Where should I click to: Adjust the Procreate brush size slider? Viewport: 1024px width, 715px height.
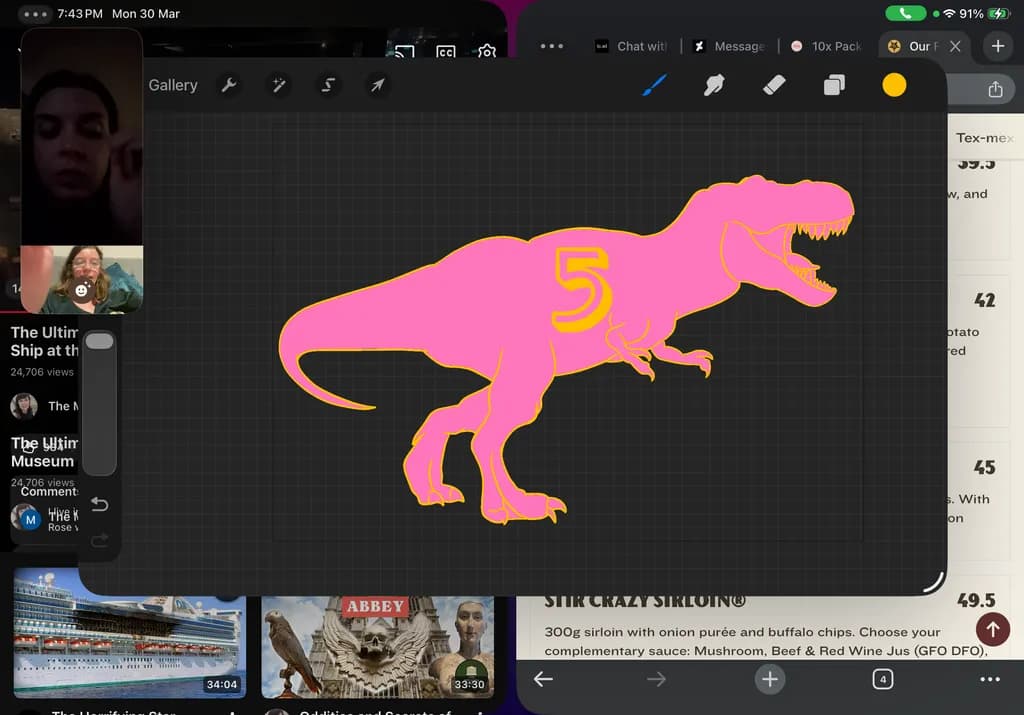[x=99, y=403]
